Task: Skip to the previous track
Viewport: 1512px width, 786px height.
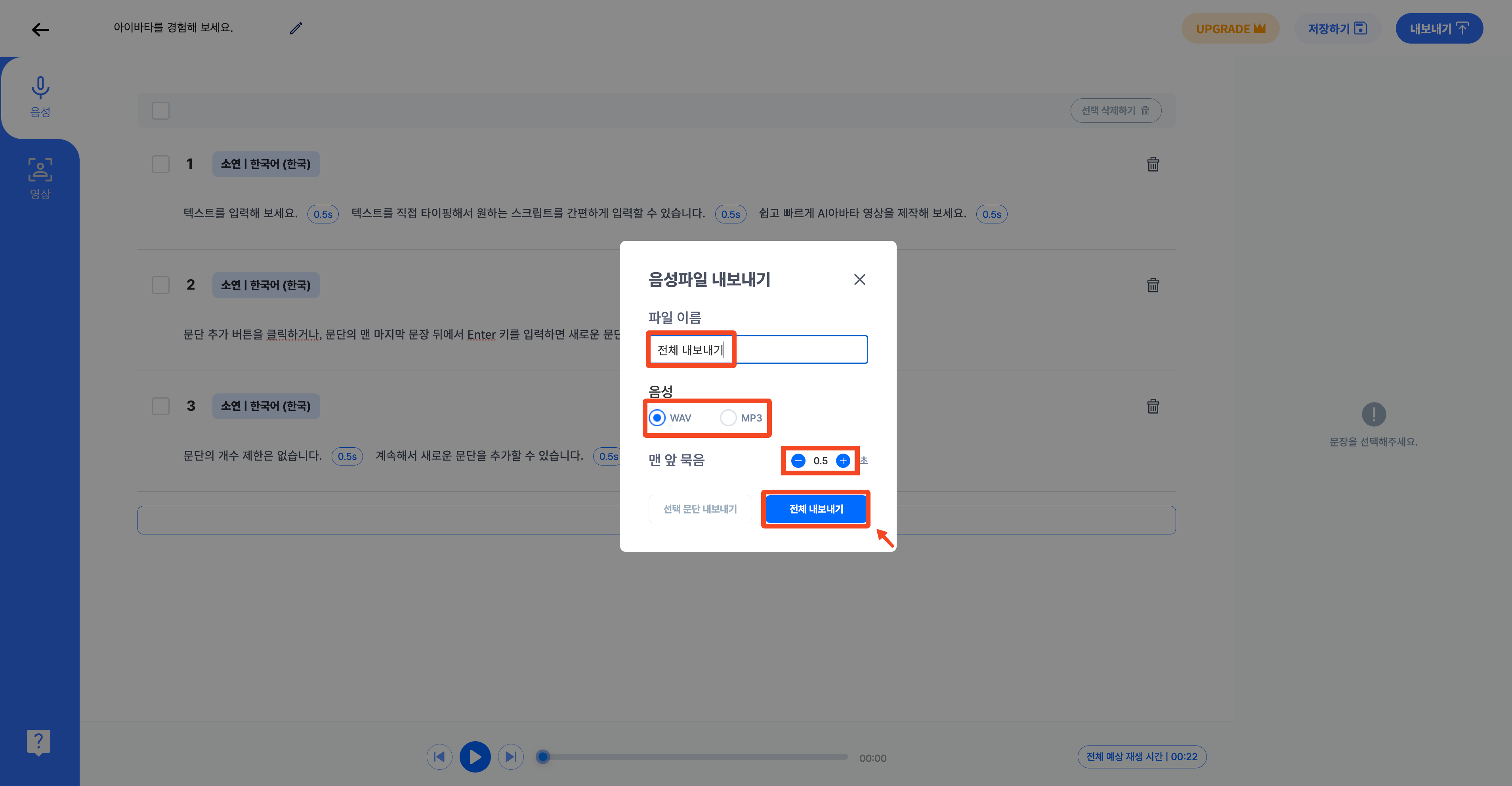Action: [439, 757]
